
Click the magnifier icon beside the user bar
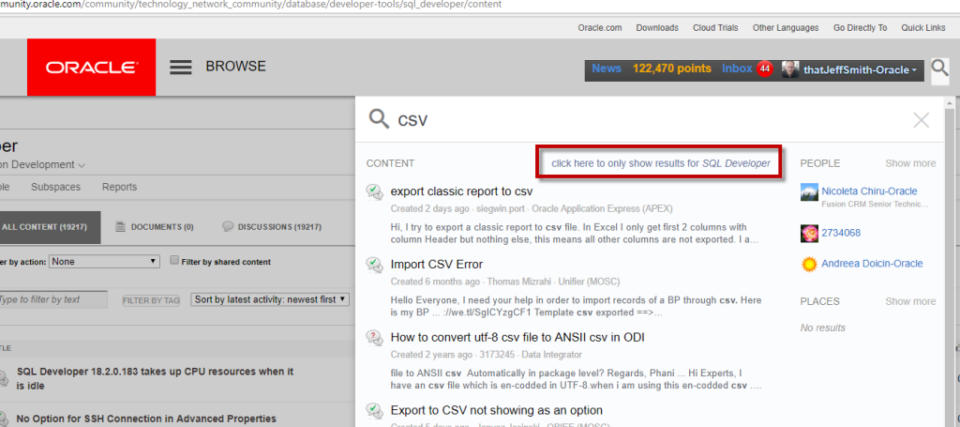click(x=939, y=71)
